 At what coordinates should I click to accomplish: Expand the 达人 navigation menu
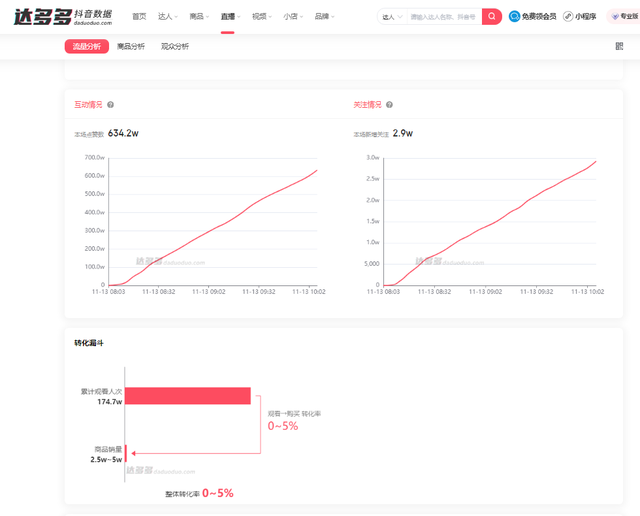168,16
